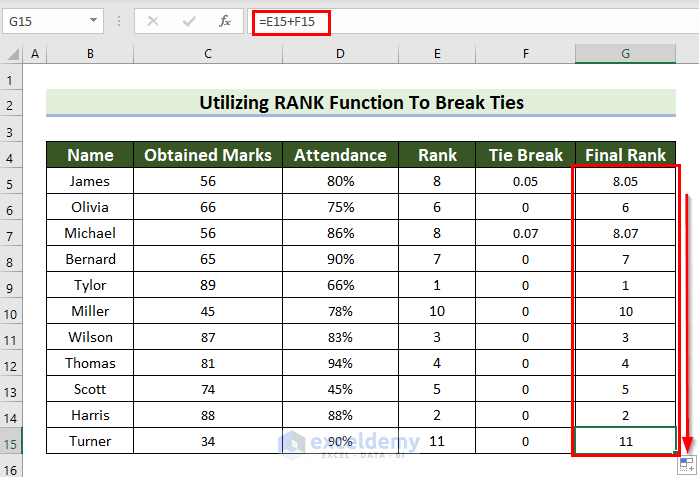Screen dimensions: 699x477
Task: Click Thomas's attendance 94%
Action: (x=340, y=363)
